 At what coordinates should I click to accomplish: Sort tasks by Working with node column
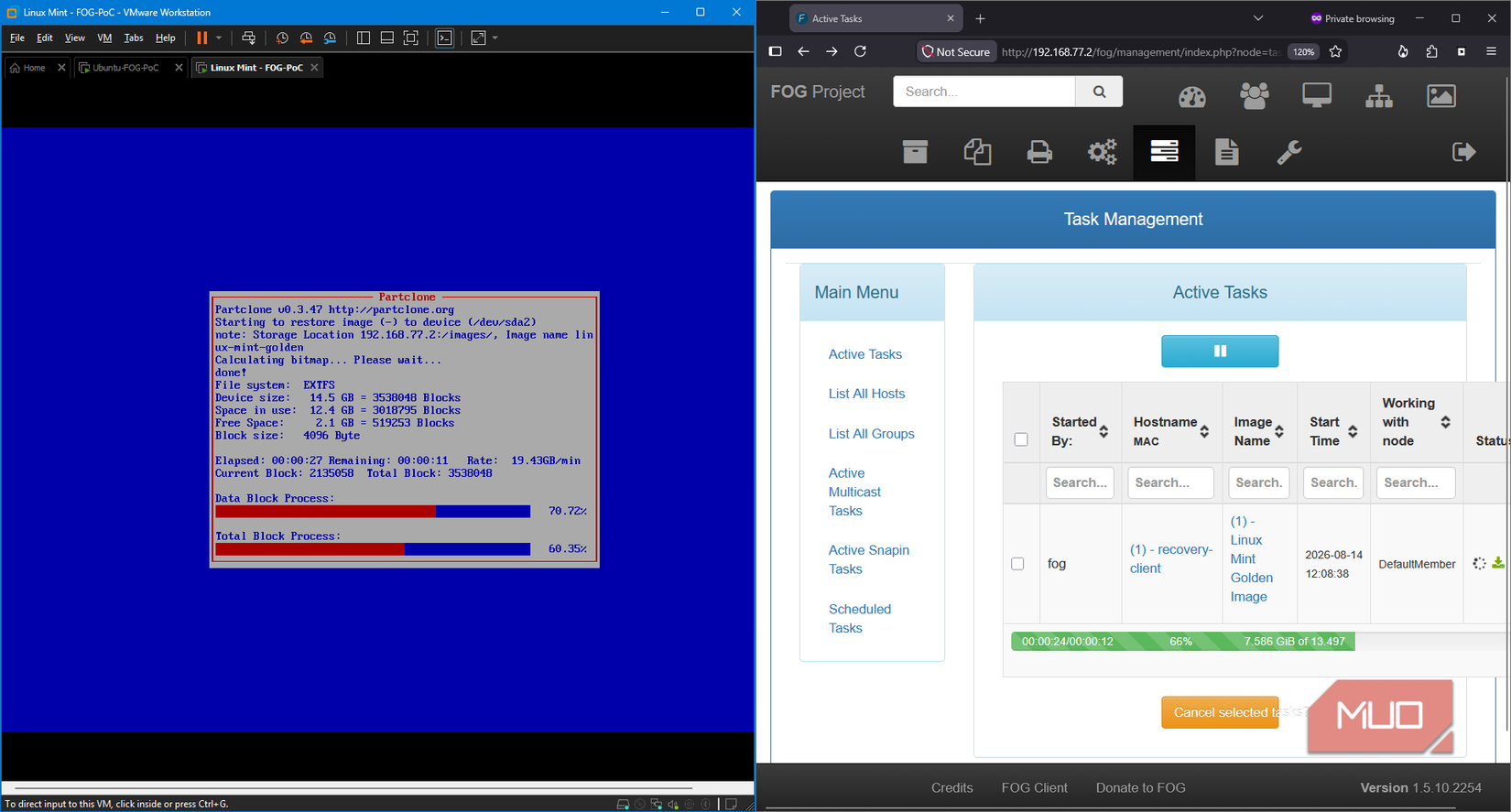[1417, 422]
